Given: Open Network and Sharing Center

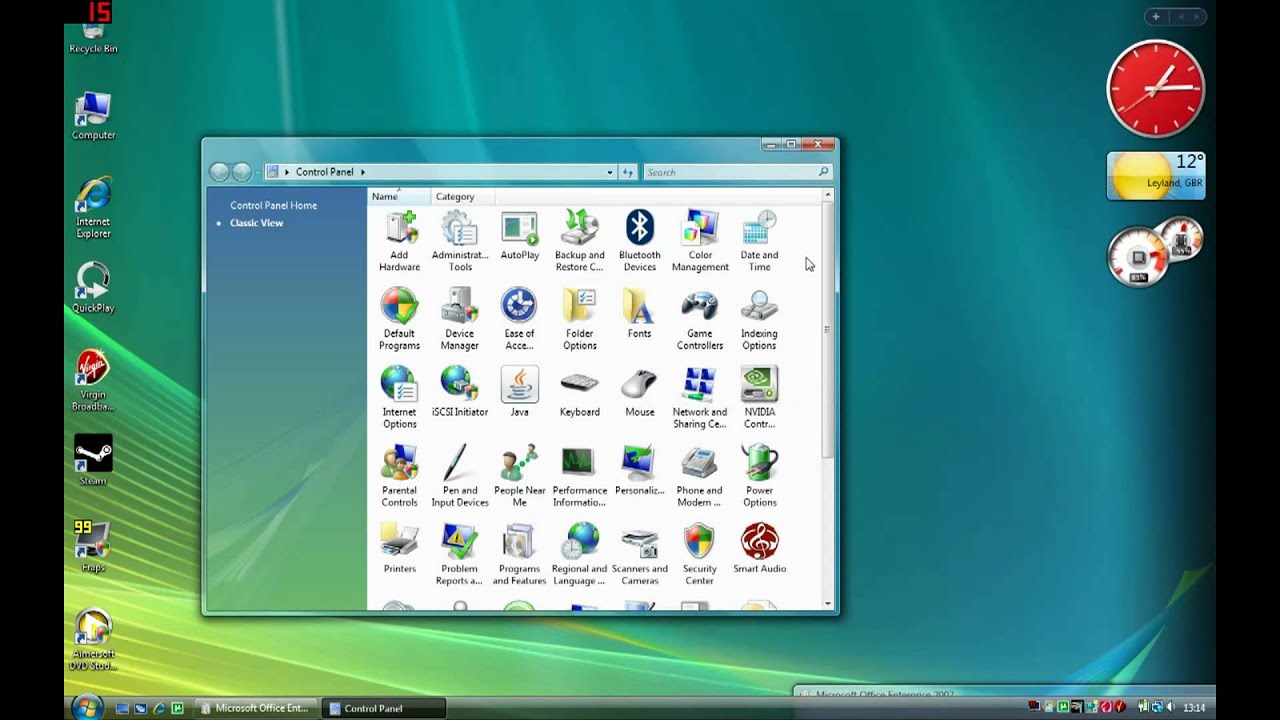Looking at the screenshot, I should pos(699,387).
